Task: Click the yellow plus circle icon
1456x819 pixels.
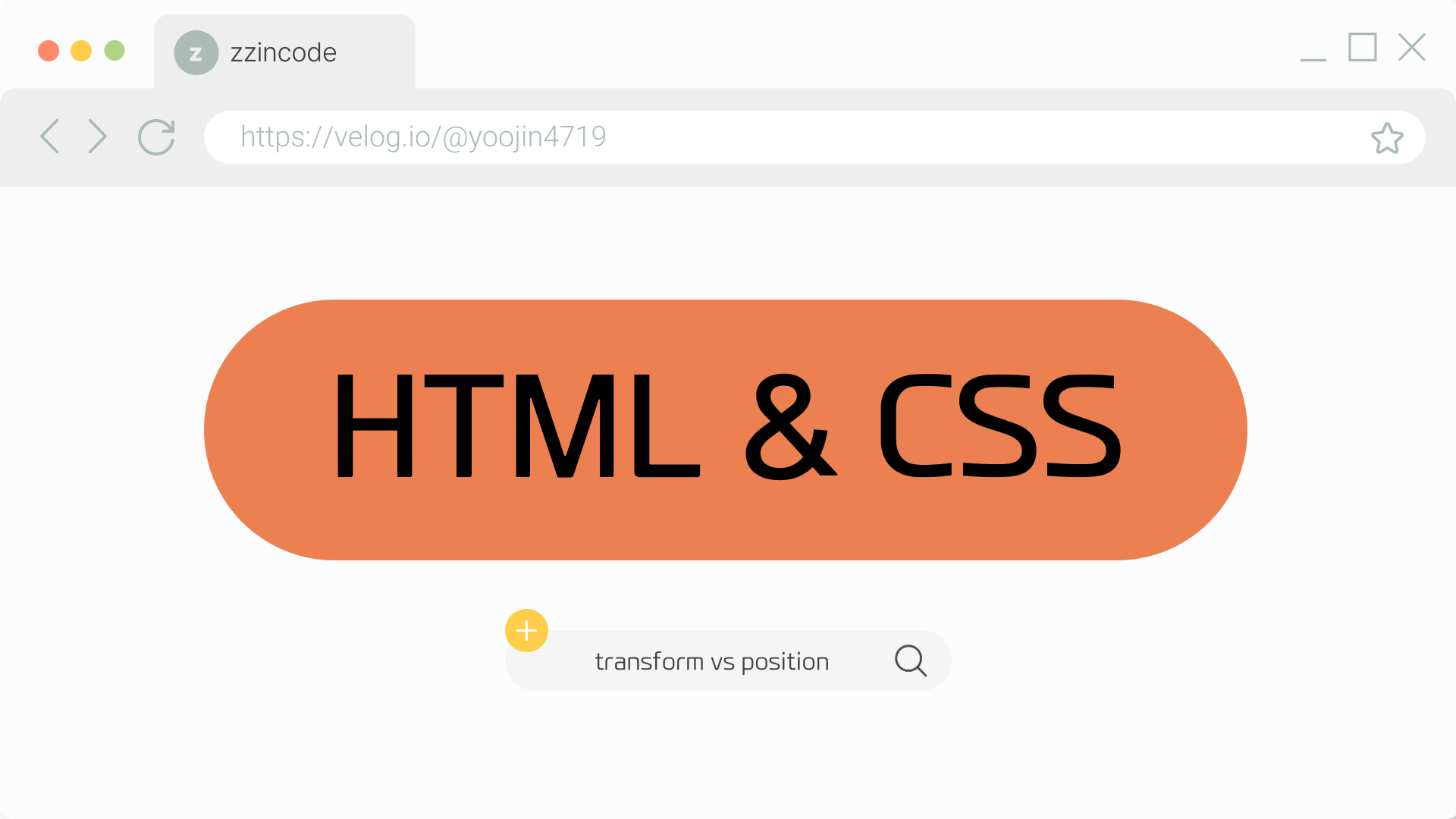Action: click(526, 630)
